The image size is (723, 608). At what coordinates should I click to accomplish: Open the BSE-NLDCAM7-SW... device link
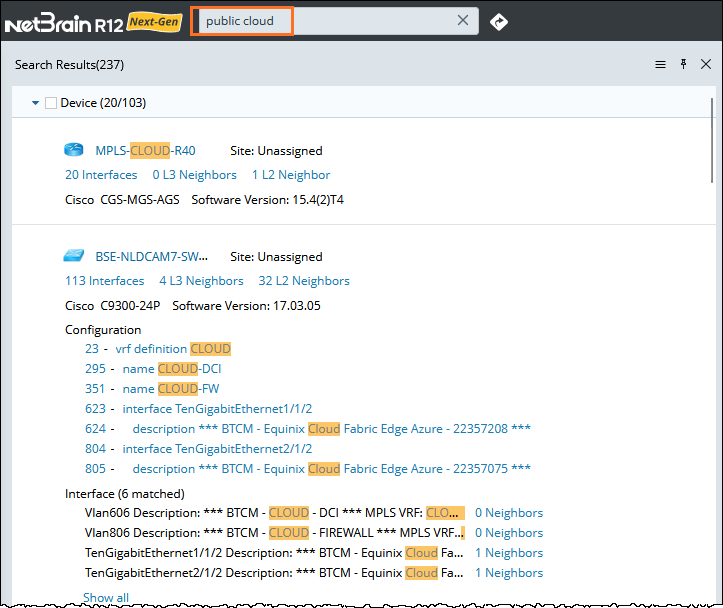click(x=151, y=257)
